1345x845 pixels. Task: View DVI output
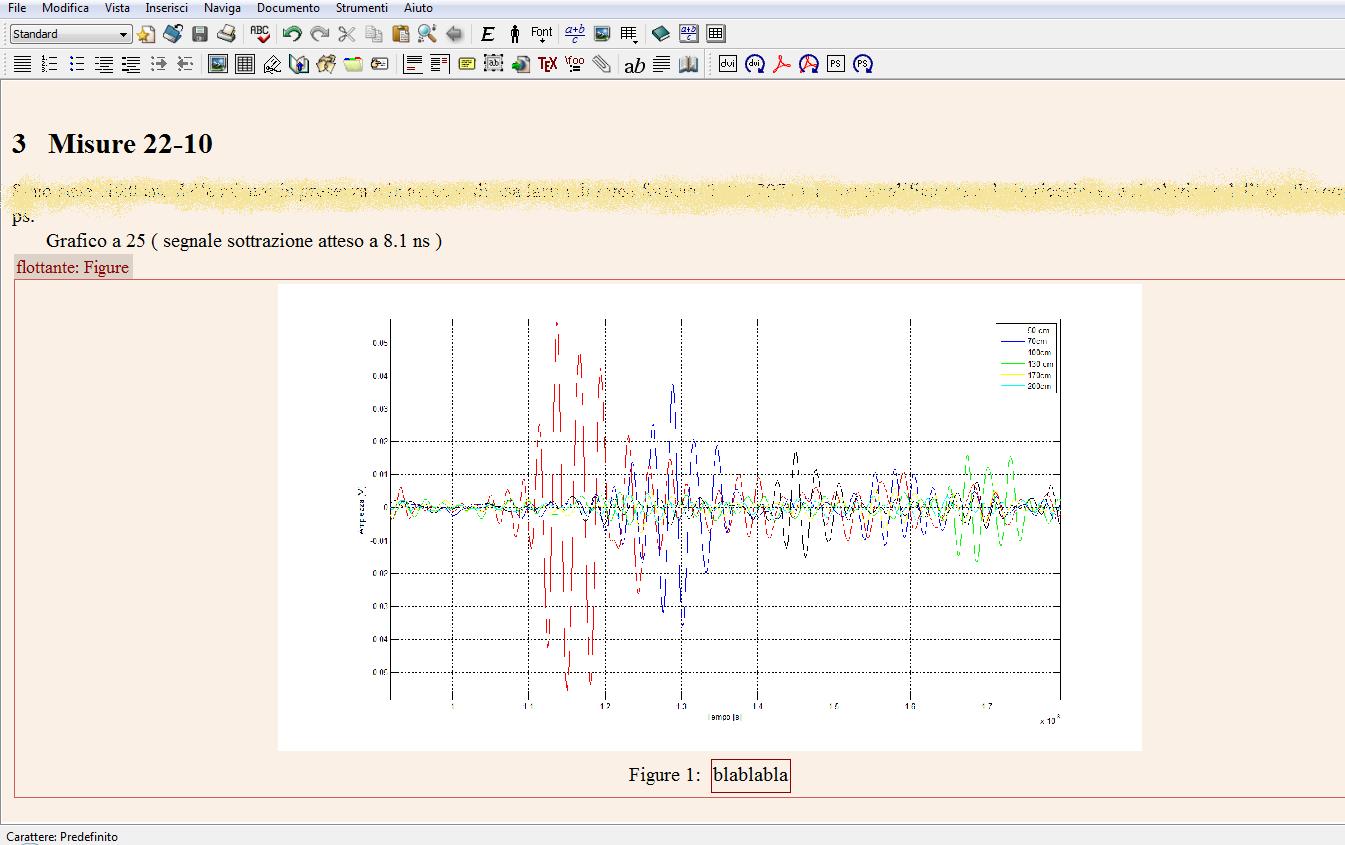728,64
